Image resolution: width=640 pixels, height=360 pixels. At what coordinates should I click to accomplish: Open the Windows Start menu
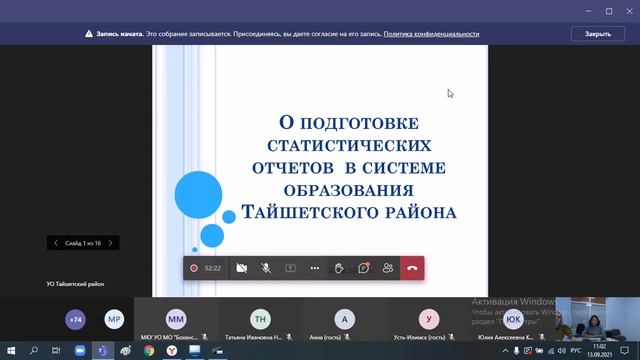coord(11,351)
